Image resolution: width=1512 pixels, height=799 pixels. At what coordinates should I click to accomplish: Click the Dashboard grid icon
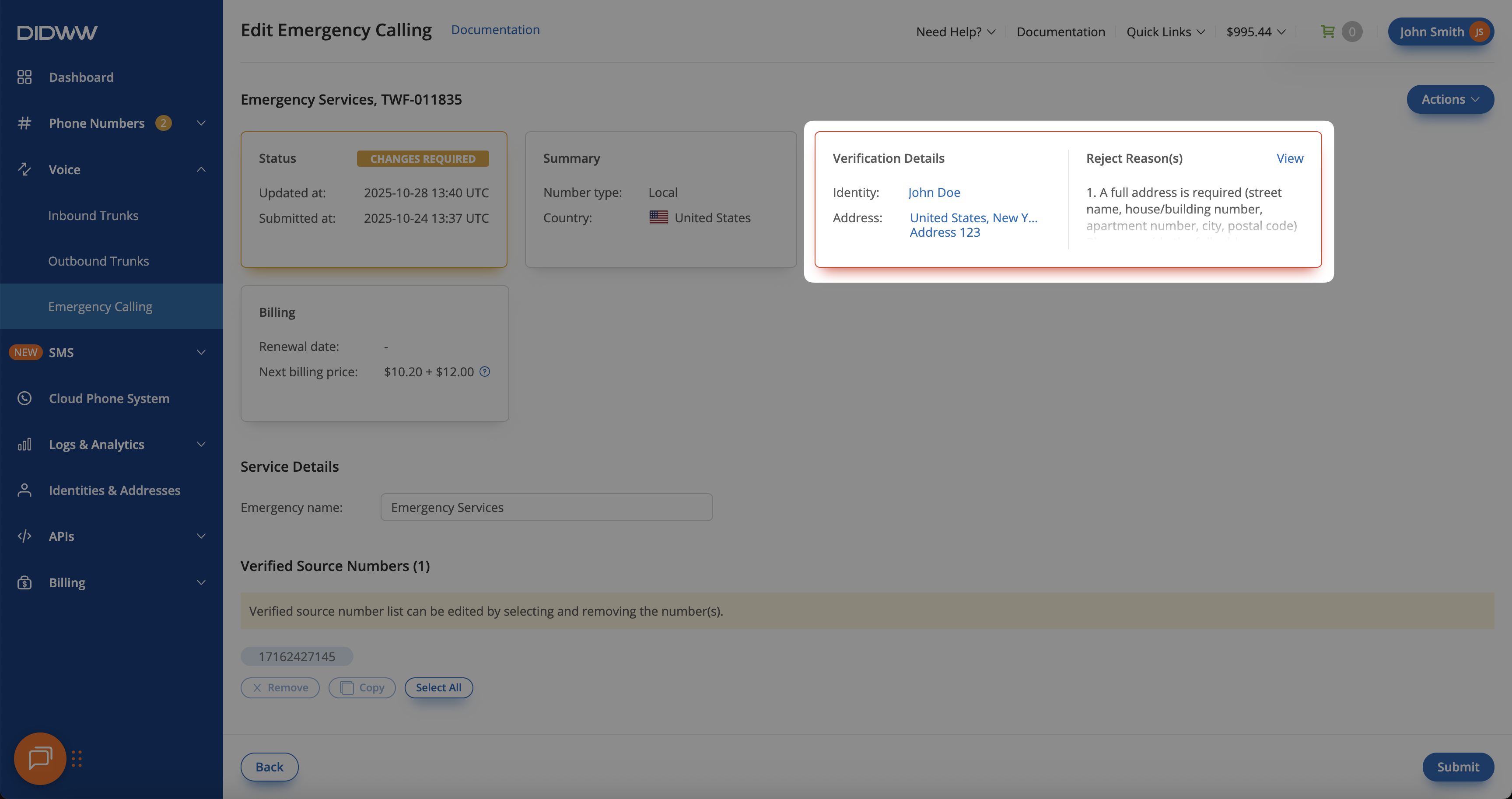coord(24,77)
